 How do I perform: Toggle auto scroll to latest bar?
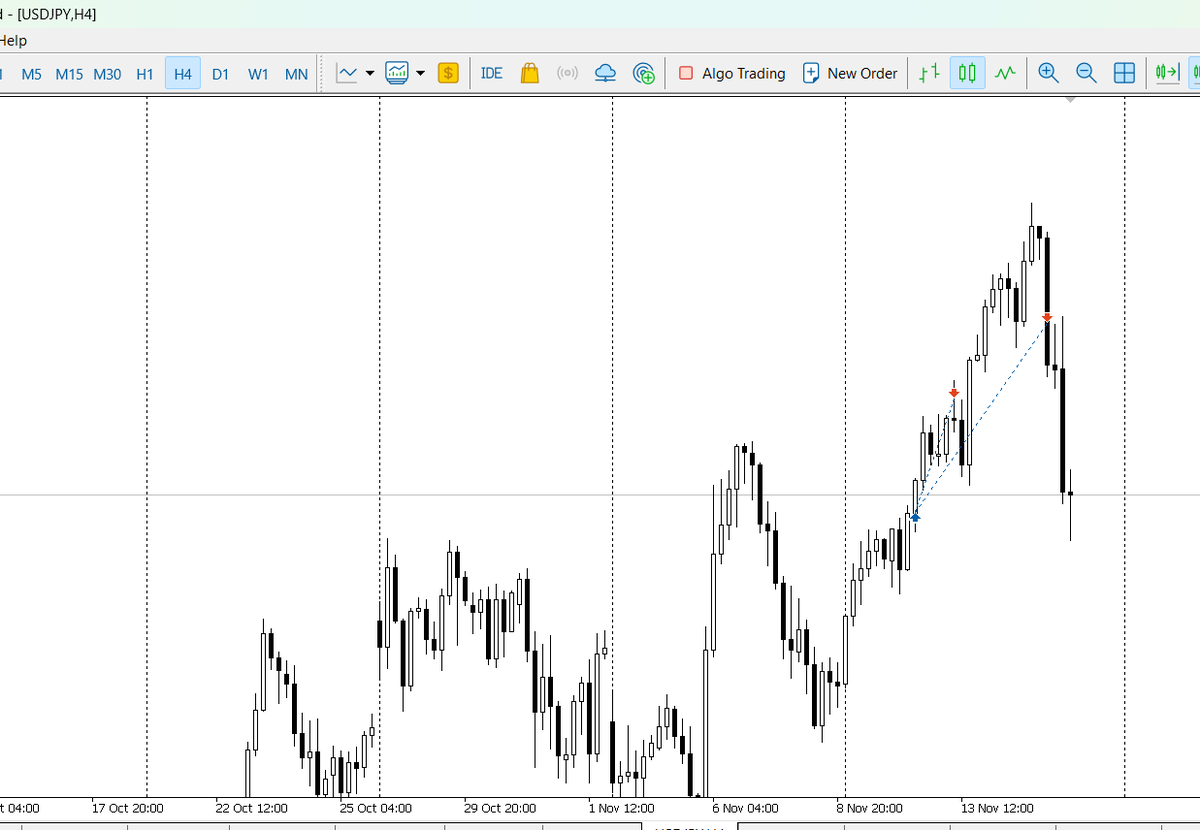tap(1166, 73)
